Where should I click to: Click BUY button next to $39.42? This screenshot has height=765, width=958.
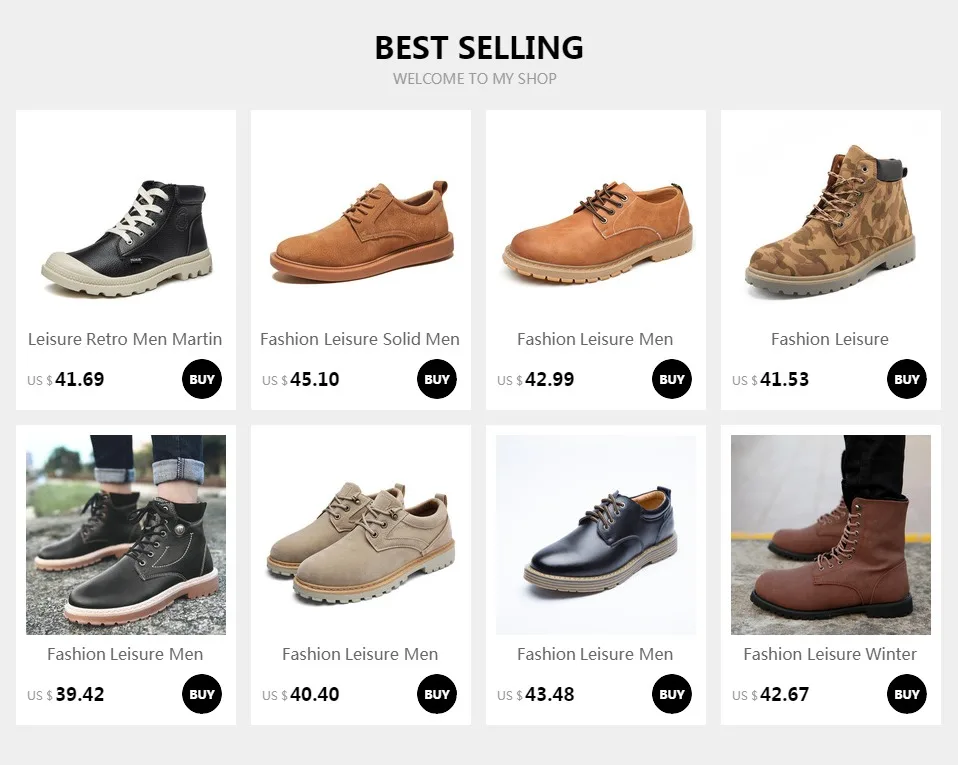coord(202,694)
